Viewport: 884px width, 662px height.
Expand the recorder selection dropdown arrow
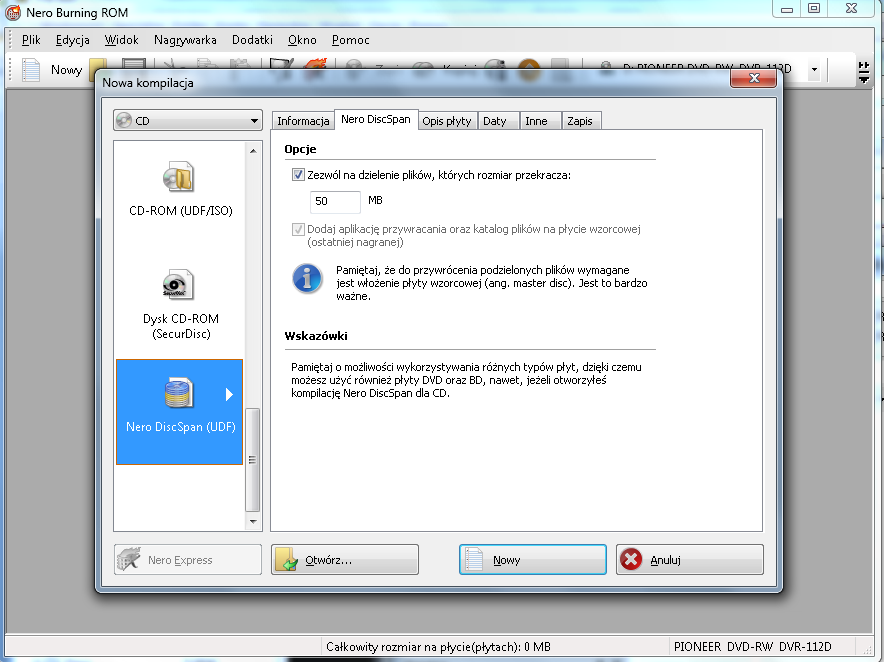point(814,70)
